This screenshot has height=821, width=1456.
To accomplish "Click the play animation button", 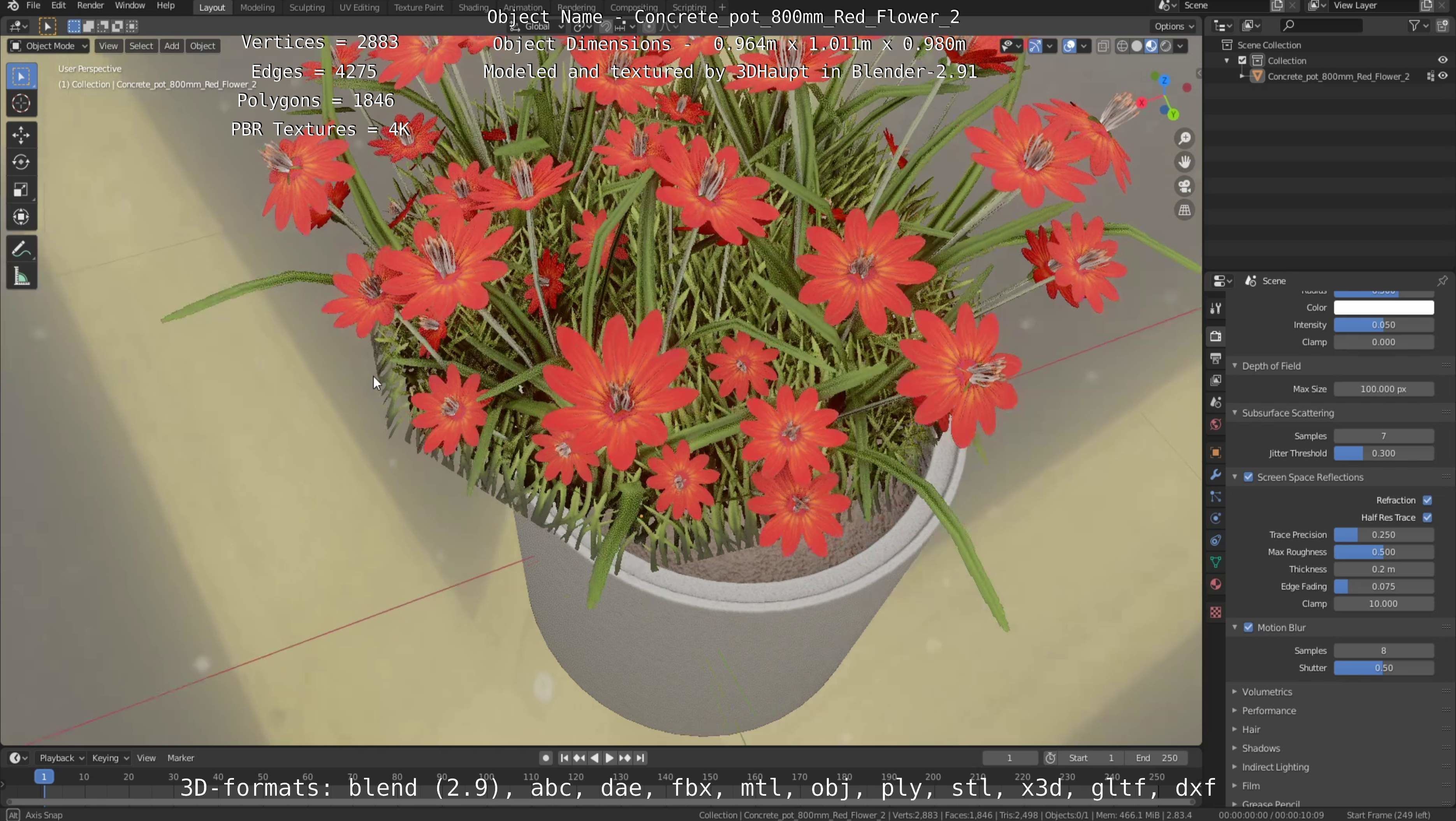I will [609, 758].
